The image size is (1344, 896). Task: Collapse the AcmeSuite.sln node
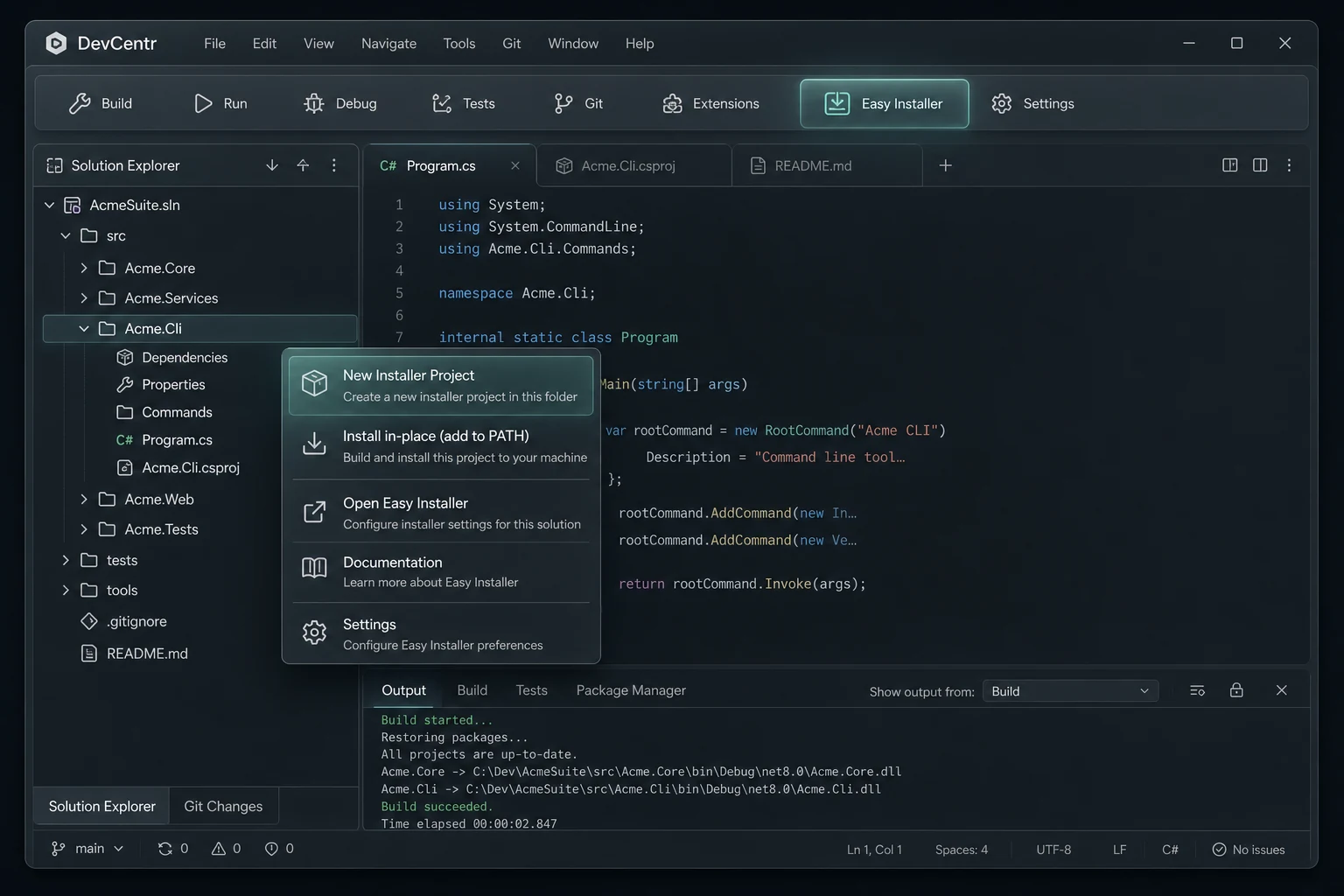(x=50, y=205)
